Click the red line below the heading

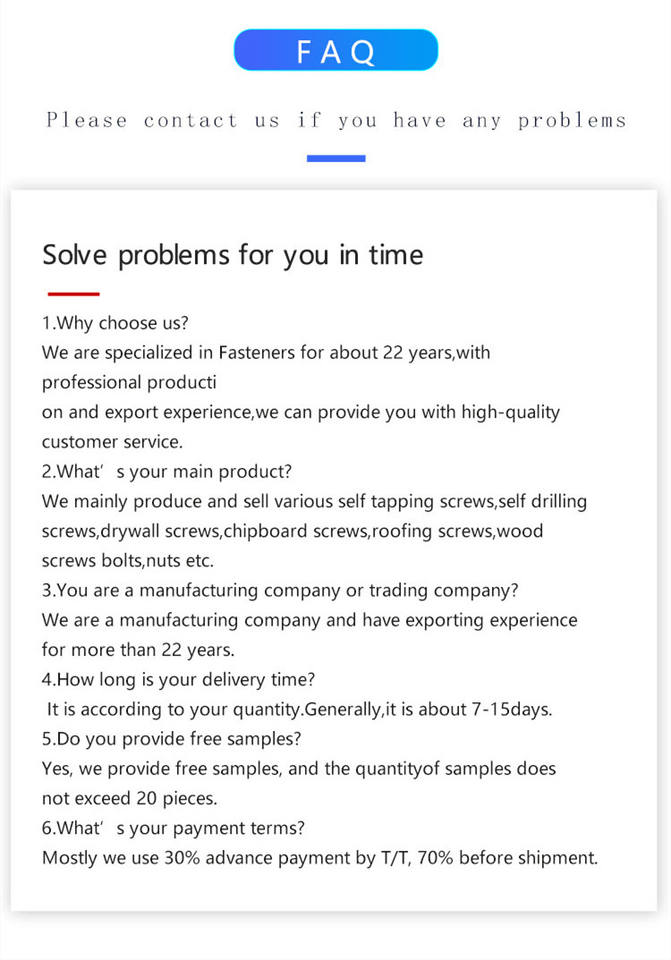tap(73, 294)
